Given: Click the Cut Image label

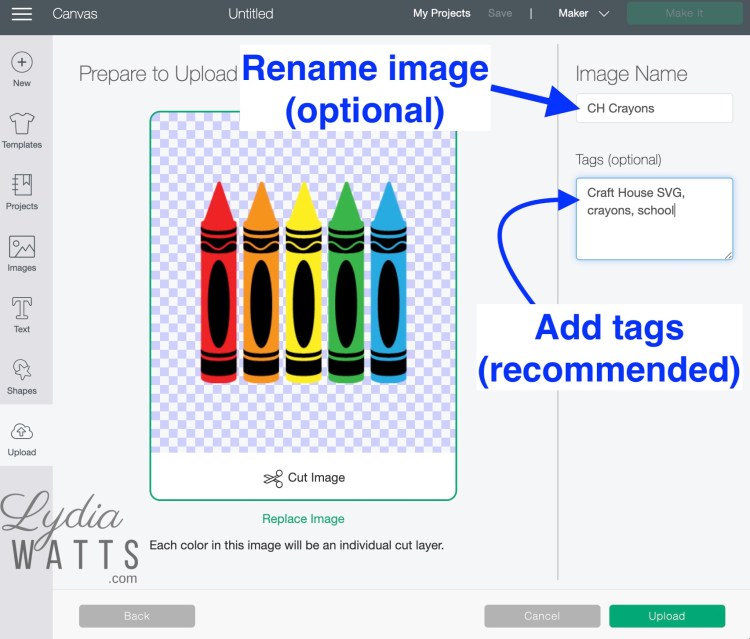Looking at the screenshot, I should (x=316, y=478).
